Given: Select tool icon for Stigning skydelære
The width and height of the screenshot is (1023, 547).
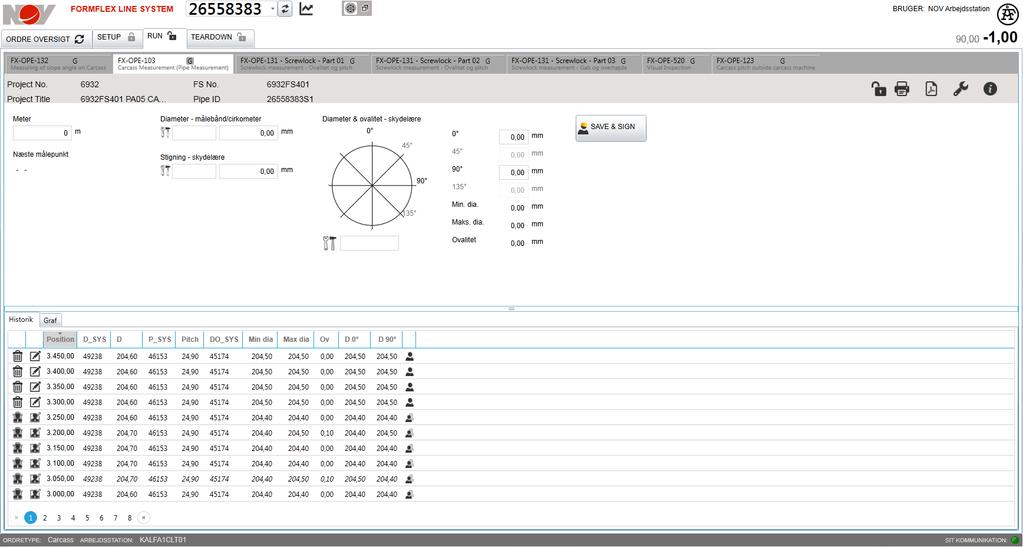Looking at the screenshot, I should tap(166, 171).
